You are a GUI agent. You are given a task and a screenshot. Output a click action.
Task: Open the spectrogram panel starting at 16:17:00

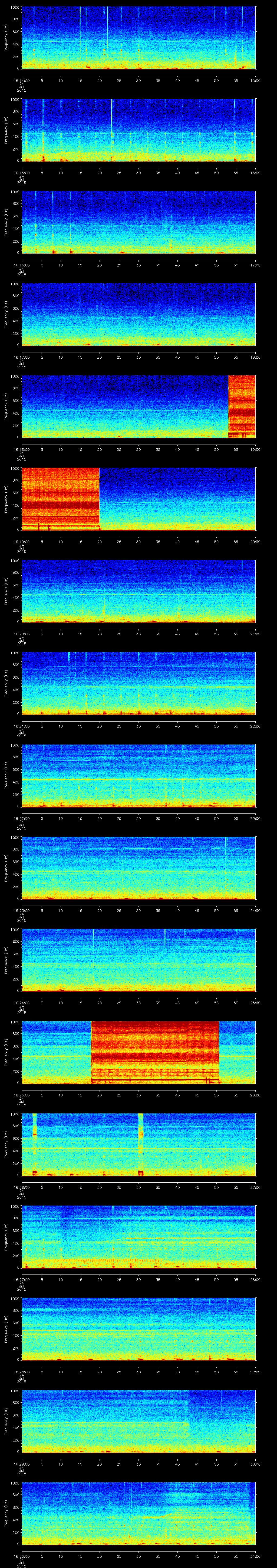[x=138, y=315]
